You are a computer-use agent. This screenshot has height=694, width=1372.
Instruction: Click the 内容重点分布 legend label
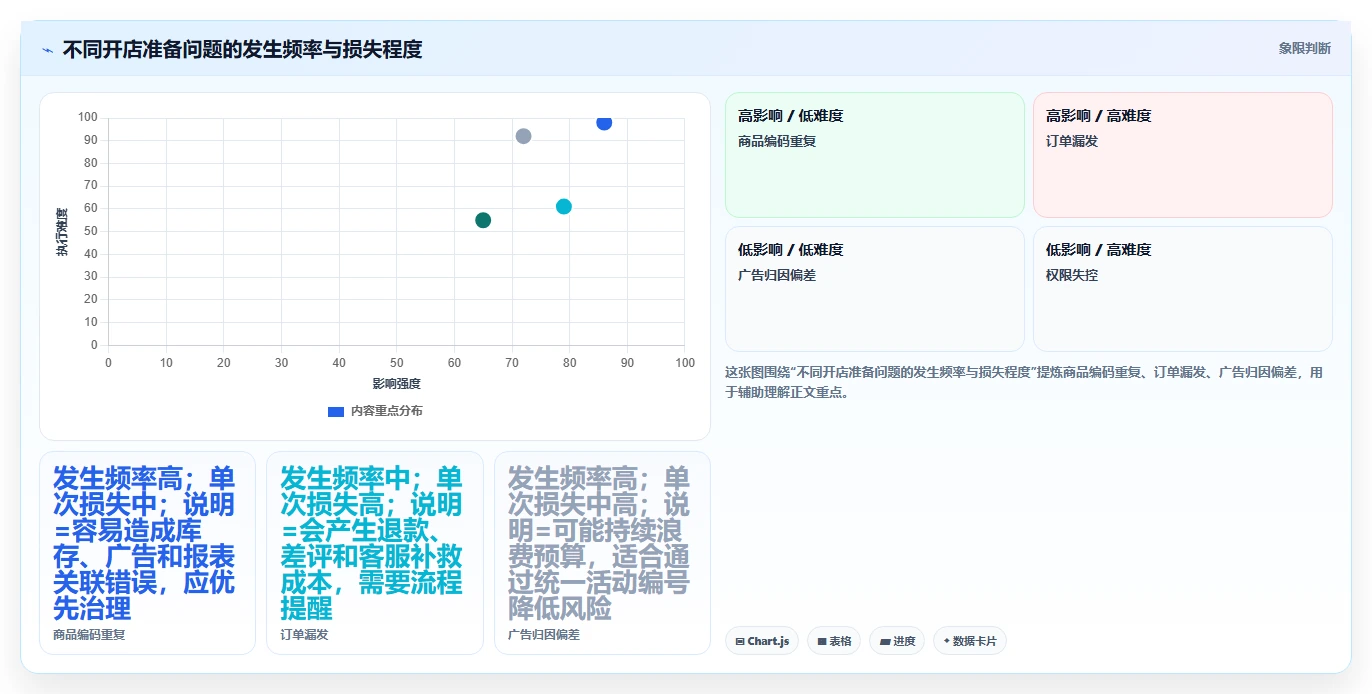point(386,411)
